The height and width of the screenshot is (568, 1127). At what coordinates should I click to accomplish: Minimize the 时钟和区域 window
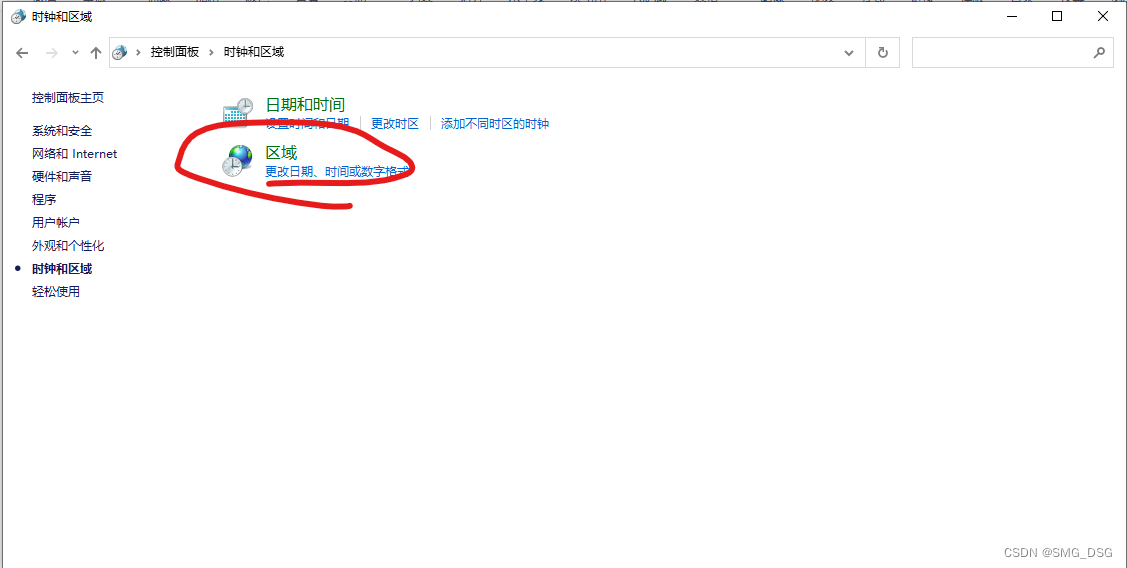1011,17
